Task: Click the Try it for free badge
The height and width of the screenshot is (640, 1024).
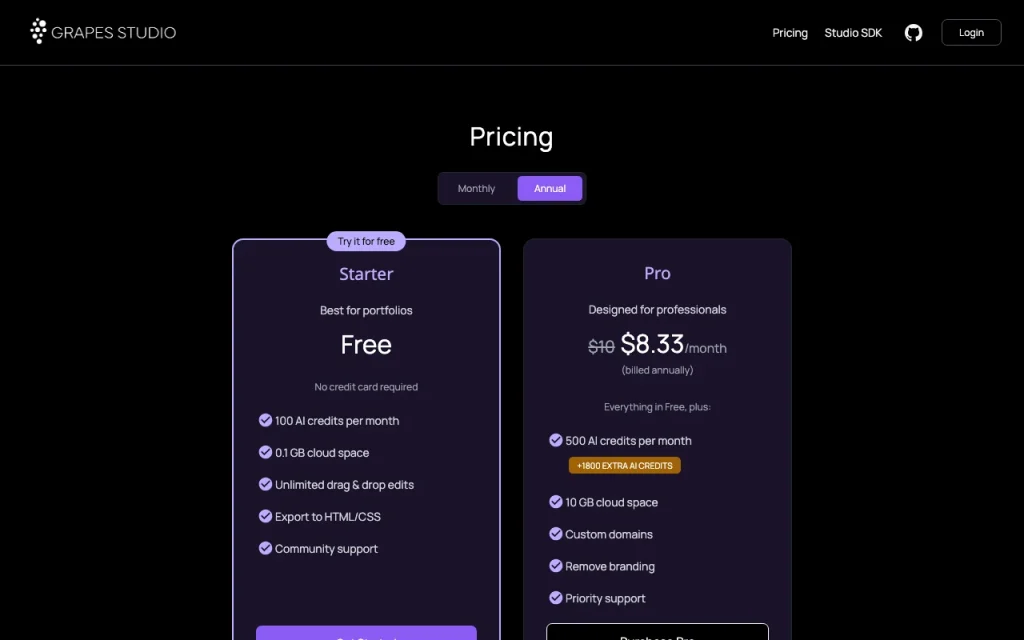Action: coord(366,241)
